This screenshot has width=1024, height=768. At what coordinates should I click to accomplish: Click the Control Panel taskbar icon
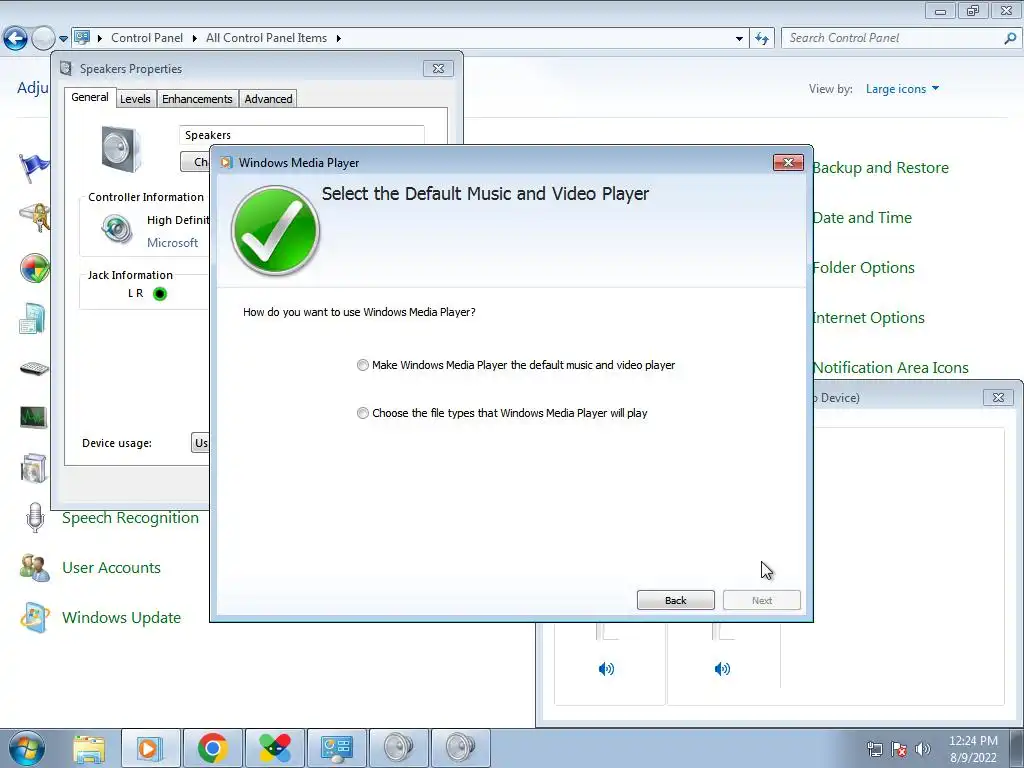[x=336, y=748]
